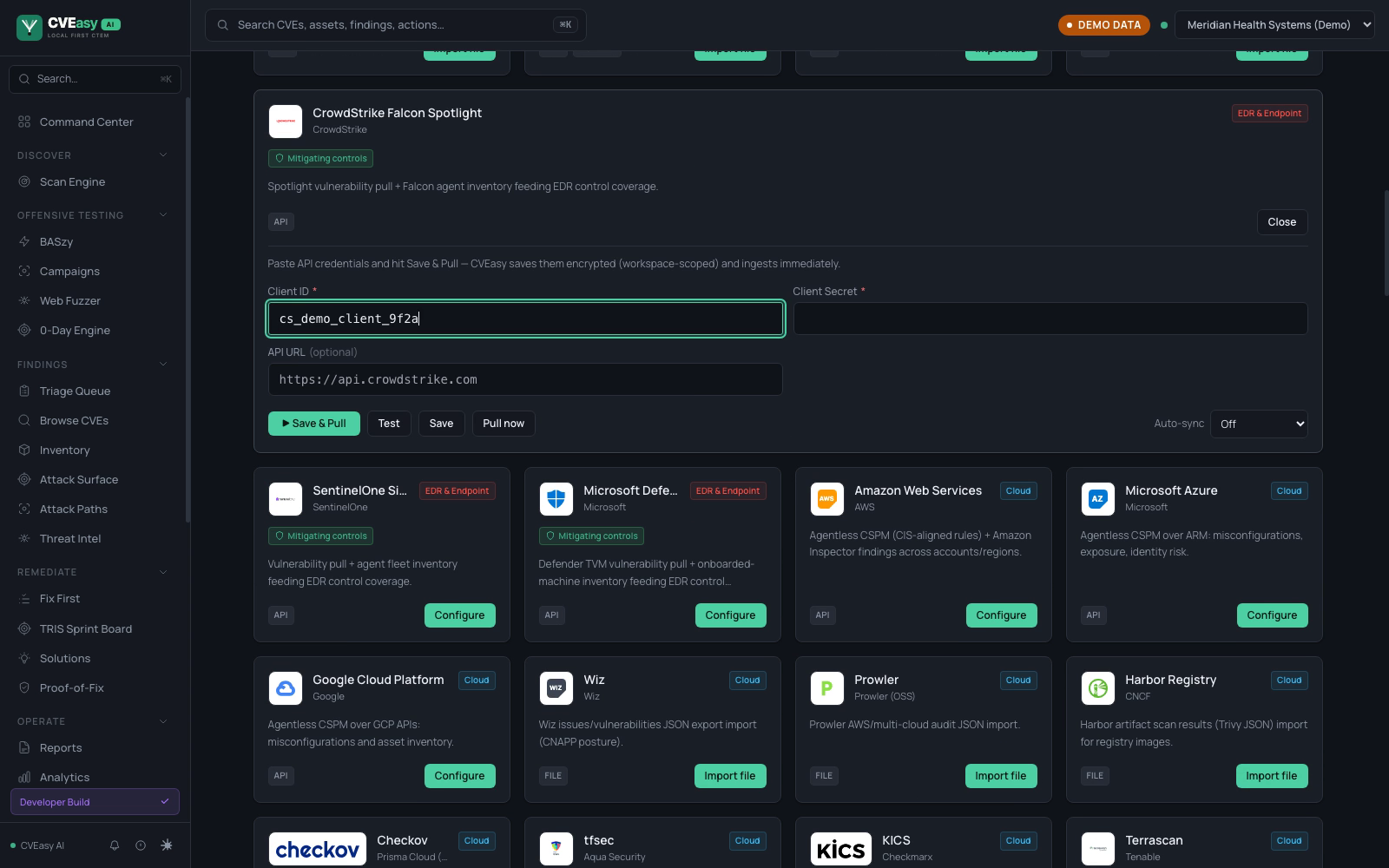Click the Test button
The image size is (1389, 868).
coord(389,424)
